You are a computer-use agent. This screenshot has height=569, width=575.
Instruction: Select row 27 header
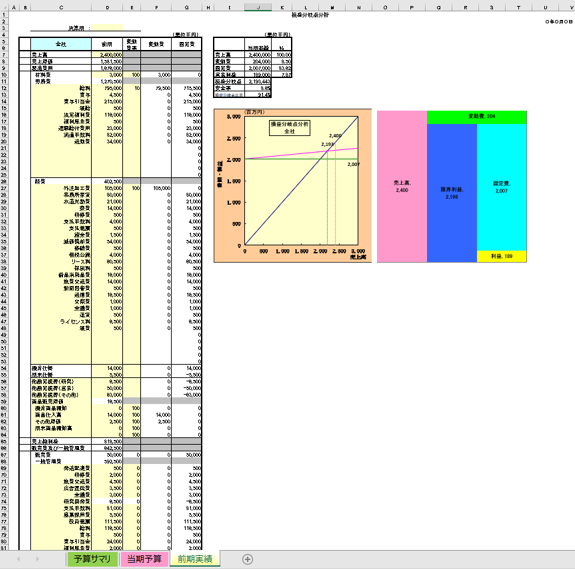point(4,188)
